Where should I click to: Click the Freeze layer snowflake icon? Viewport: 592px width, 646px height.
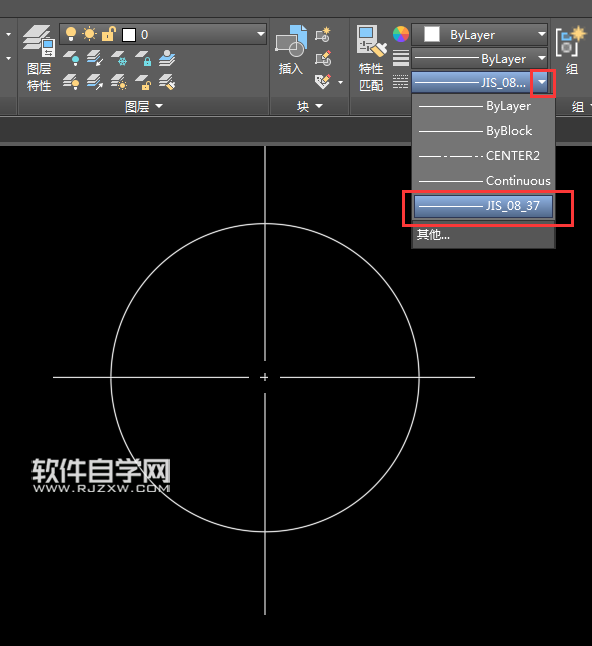(119, 58)
